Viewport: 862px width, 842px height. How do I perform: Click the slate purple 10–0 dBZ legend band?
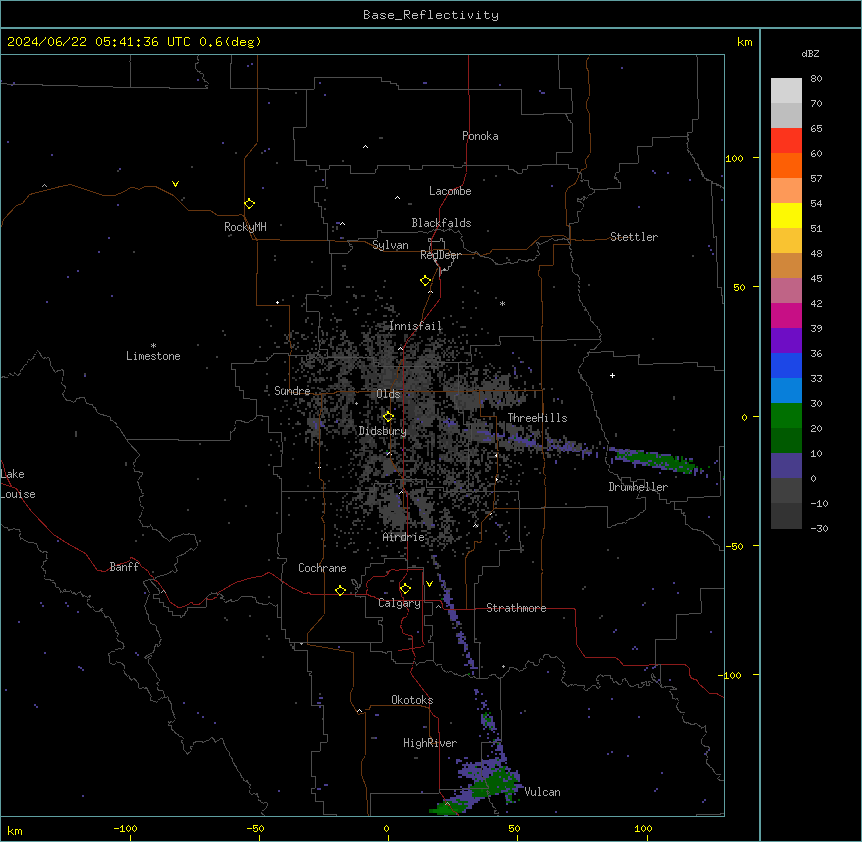pos(786,466)
